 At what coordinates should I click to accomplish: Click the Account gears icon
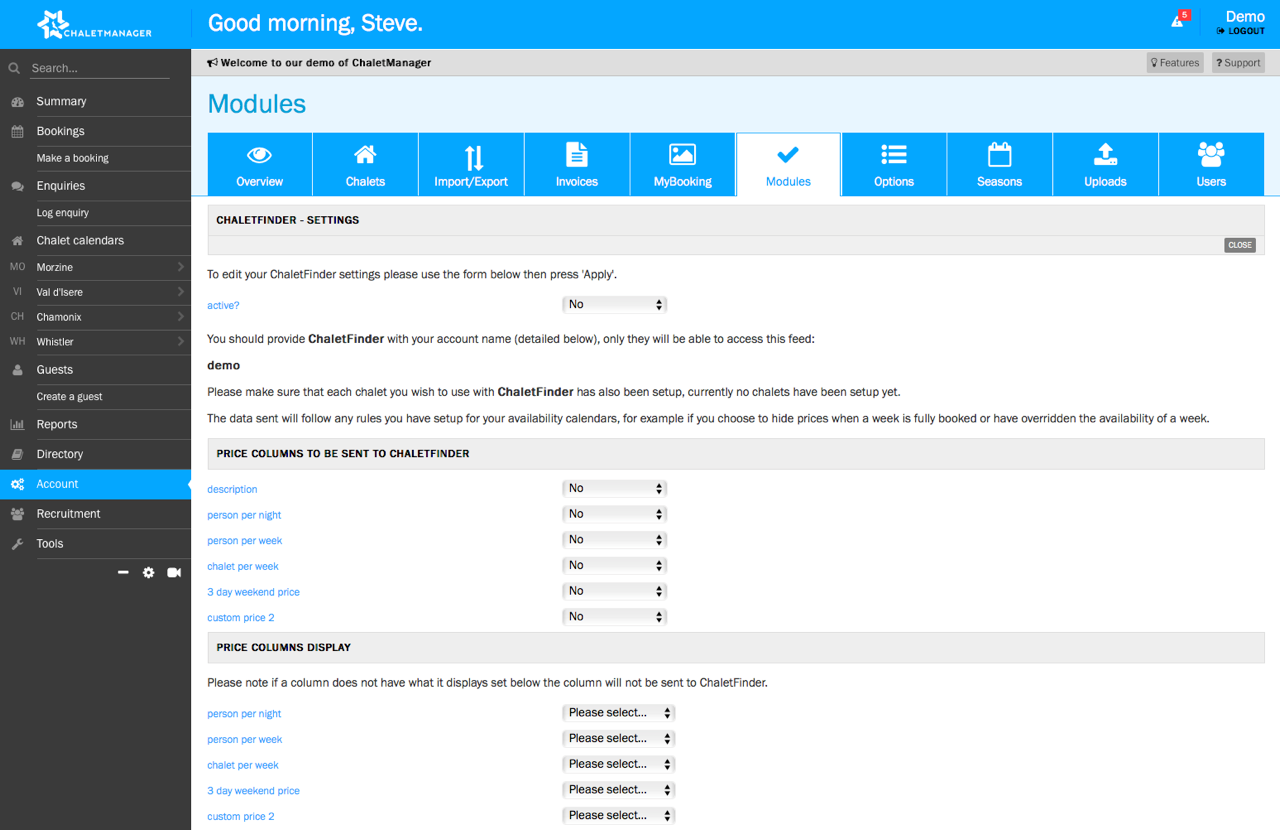click(17, 484)
